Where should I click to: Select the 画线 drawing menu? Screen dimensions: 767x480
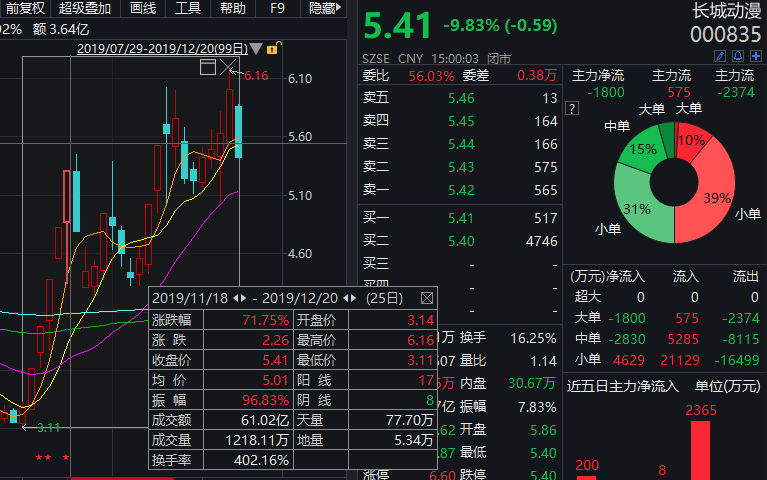click(x=143, y=8)
